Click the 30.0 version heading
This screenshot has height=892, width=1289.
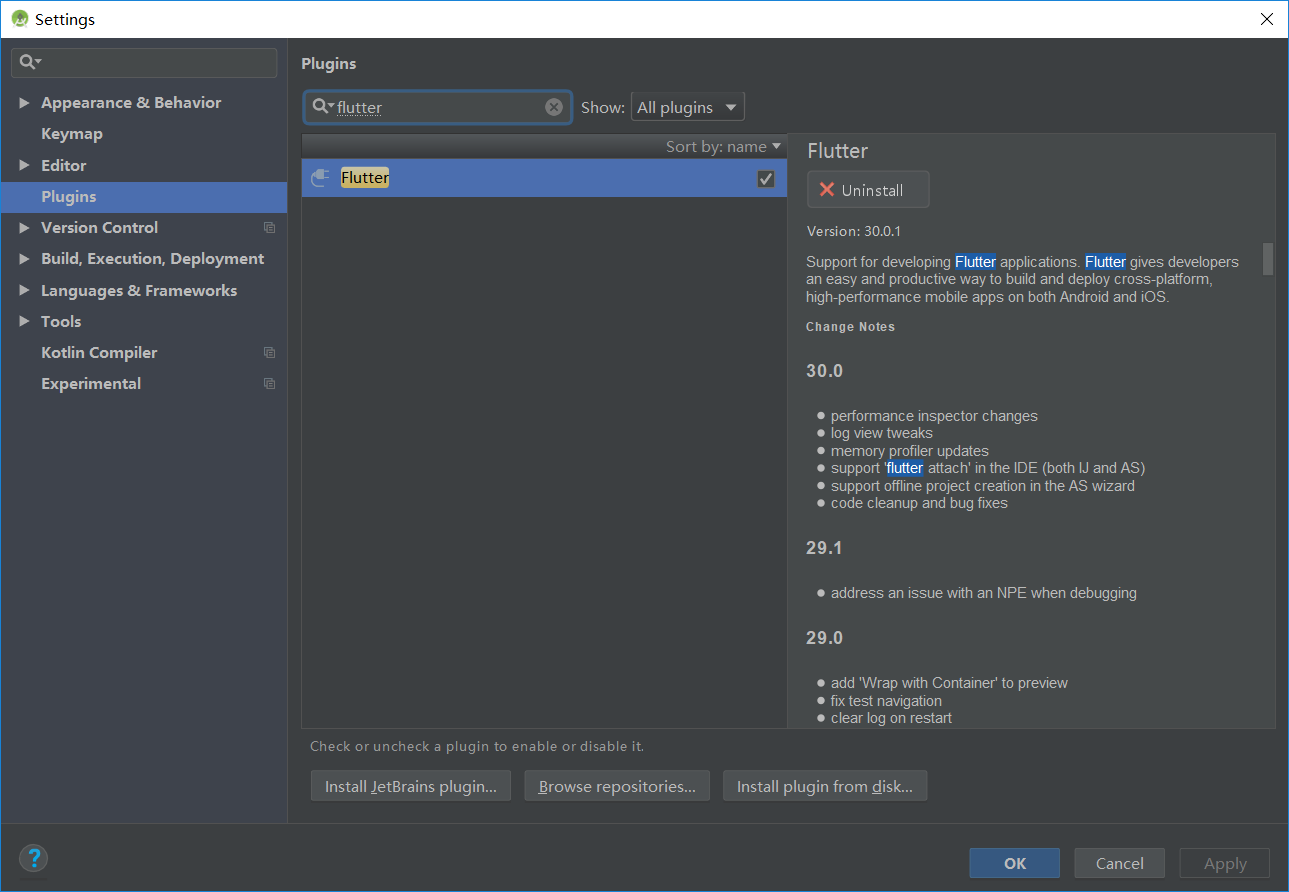pyautogui.click(x=825, y=371)
